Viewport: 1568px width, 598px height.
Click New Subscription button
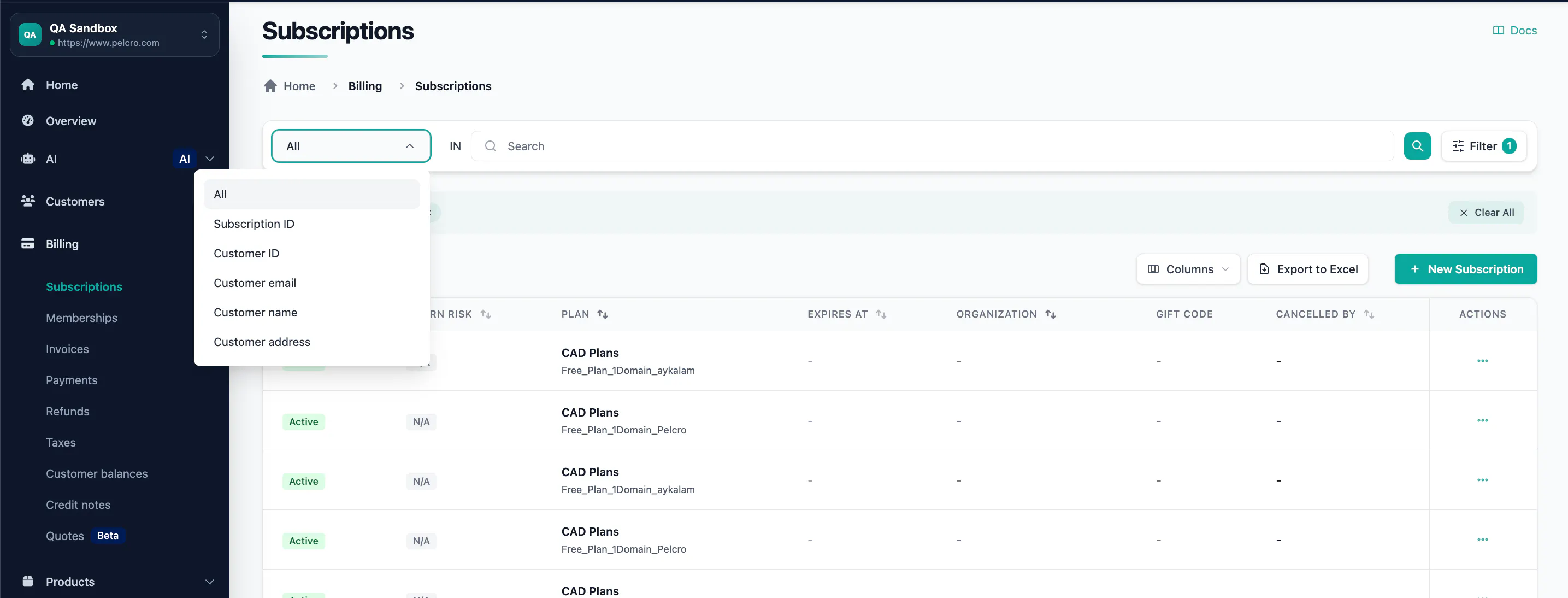pyautogui.click(x=1465, y=269)
